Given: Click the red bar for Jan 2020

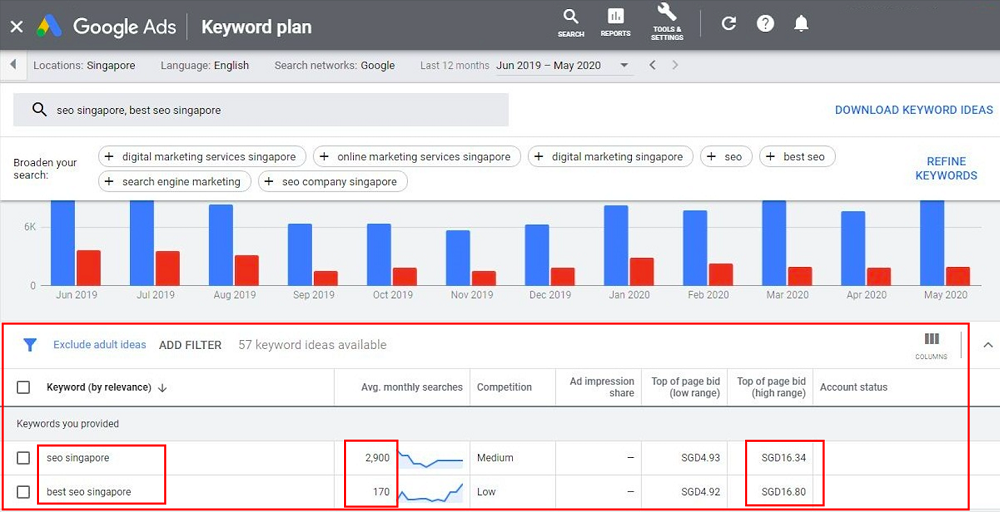Looking at the screenshot, I should point(642,272).
